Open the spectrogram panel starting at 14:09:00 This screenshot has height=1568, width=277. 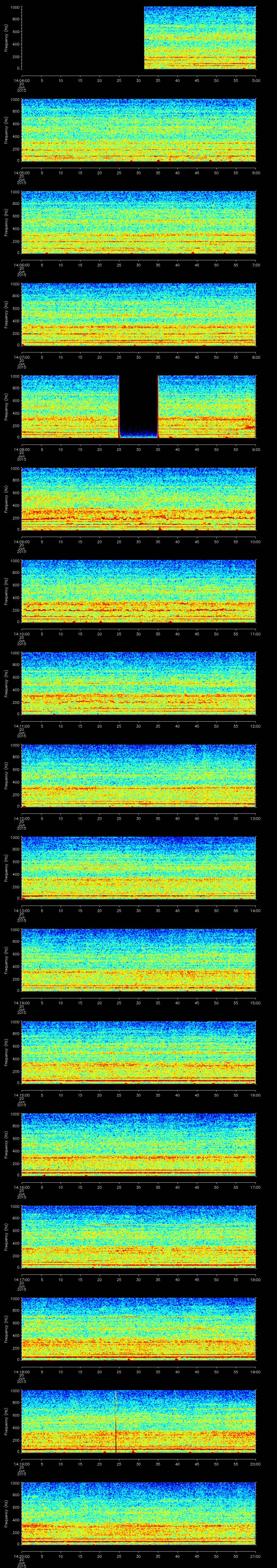[139, 499]
